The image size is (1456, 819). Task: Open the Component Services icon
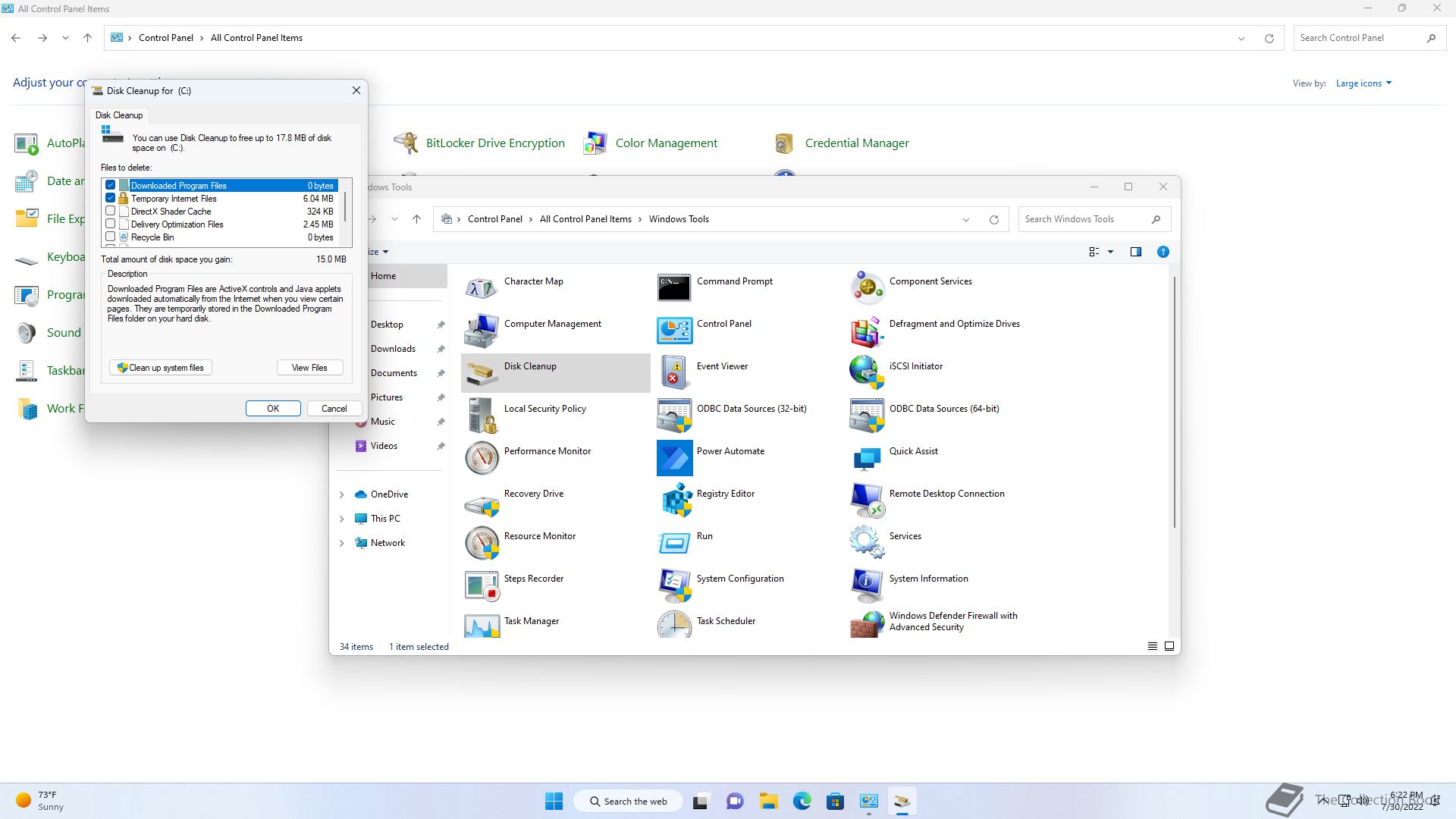867,287
